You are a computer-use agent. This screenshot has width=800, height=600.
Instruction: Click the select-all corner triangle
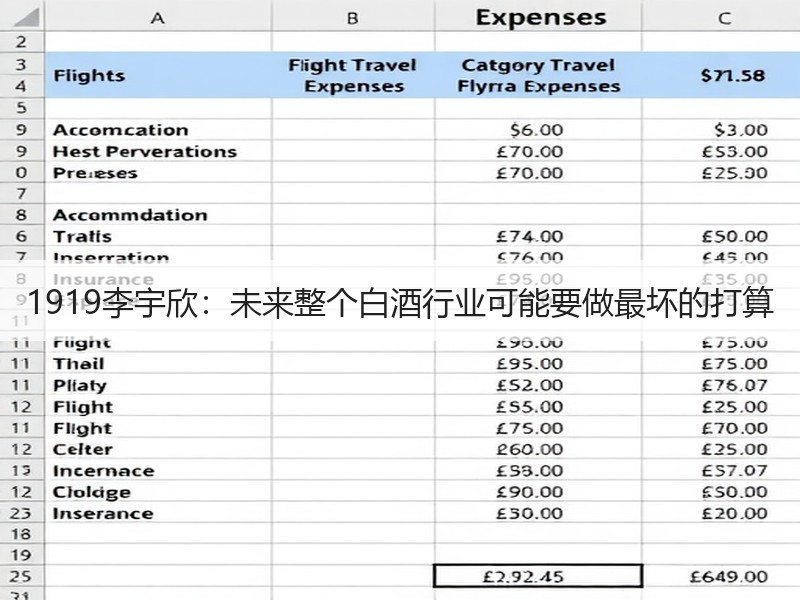(26, 17)
